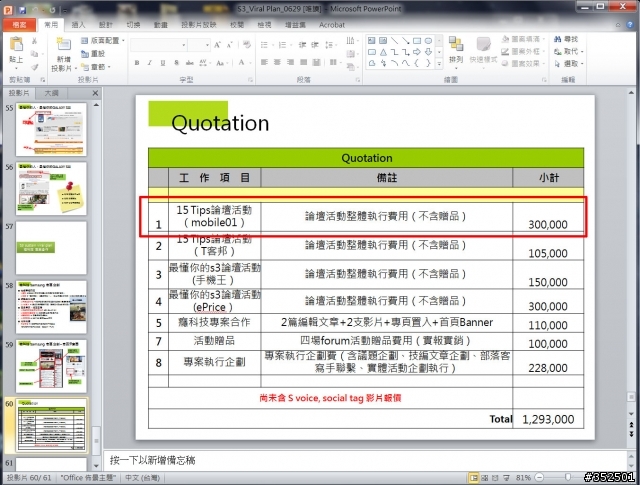Viewport: 640px width, 485px height.
Task: Click the Reset (重設) slide button
Action: tap(93, 53)
